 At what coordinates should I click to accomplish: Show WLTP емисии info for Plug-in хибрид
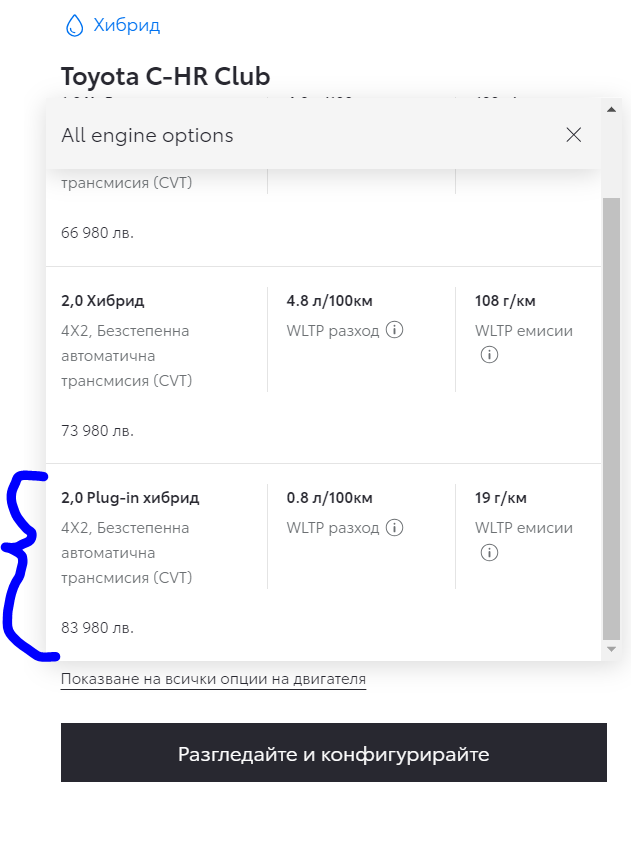[x=489, y=552]
